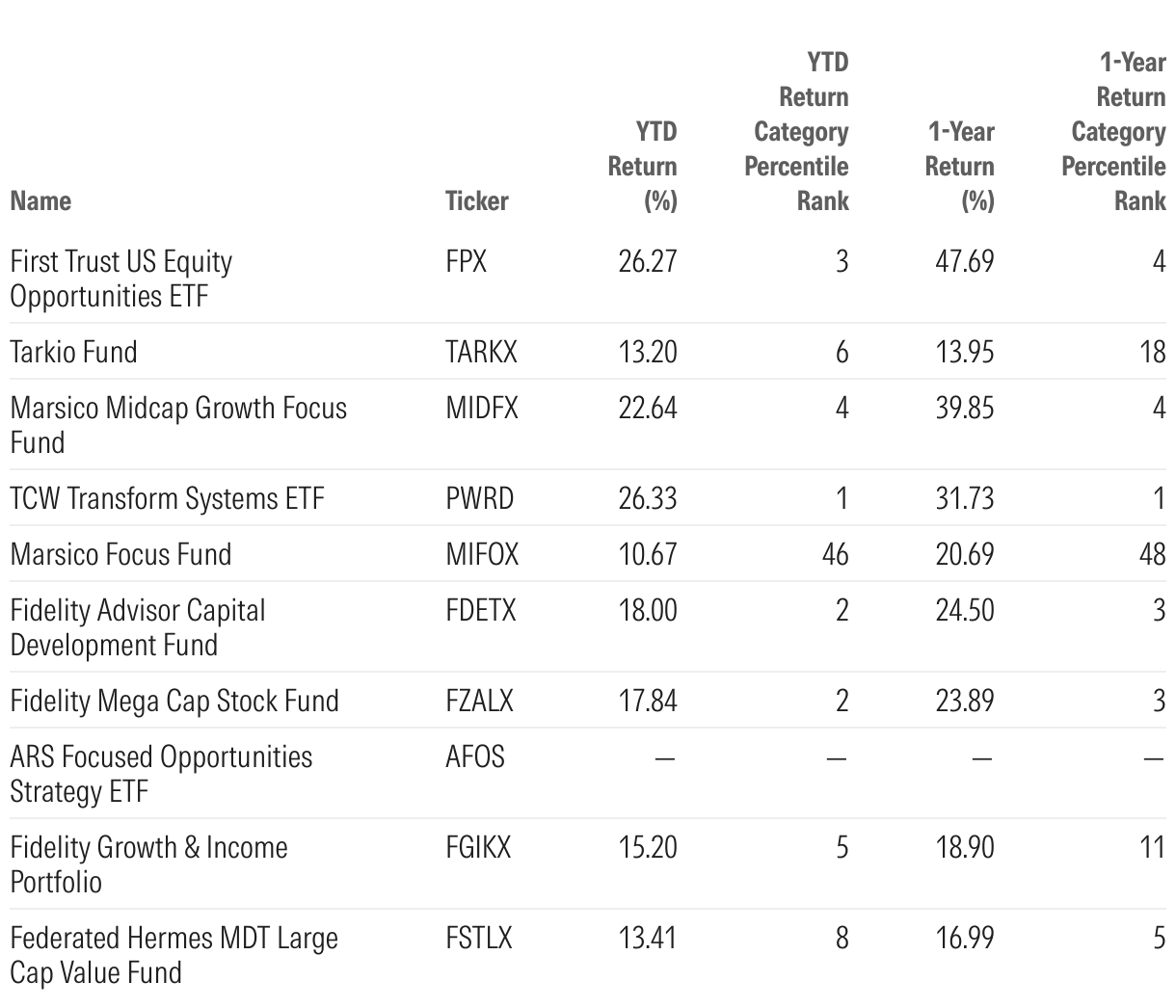Viewport: 1176px width, 1008px height.
Task: Select the 26.33 YTD return cell
Action: (648, 498)
